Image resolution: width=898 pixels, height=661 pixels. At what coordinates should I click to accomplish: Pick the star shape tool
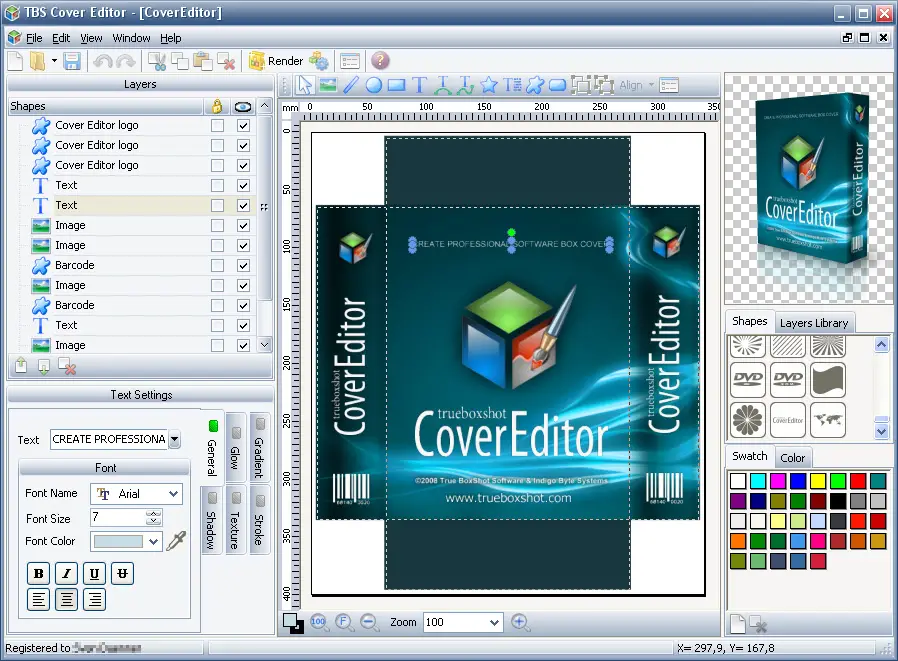[x=489, y=85]
